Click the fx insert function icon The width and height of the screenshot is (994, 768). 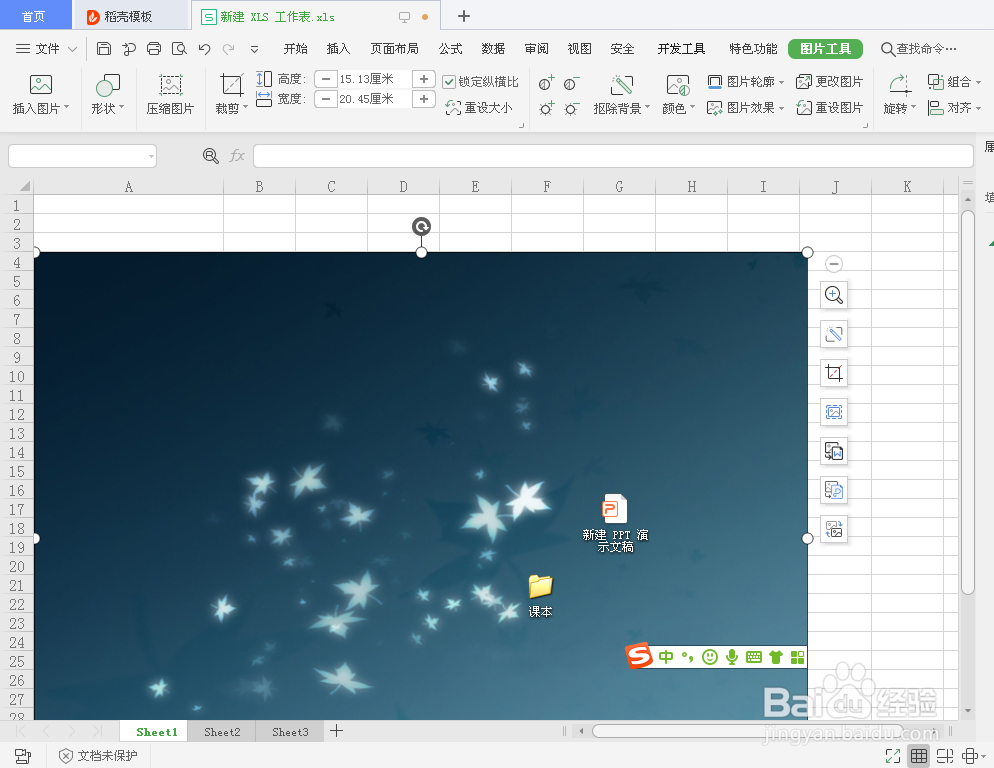(x=237, y=155)
